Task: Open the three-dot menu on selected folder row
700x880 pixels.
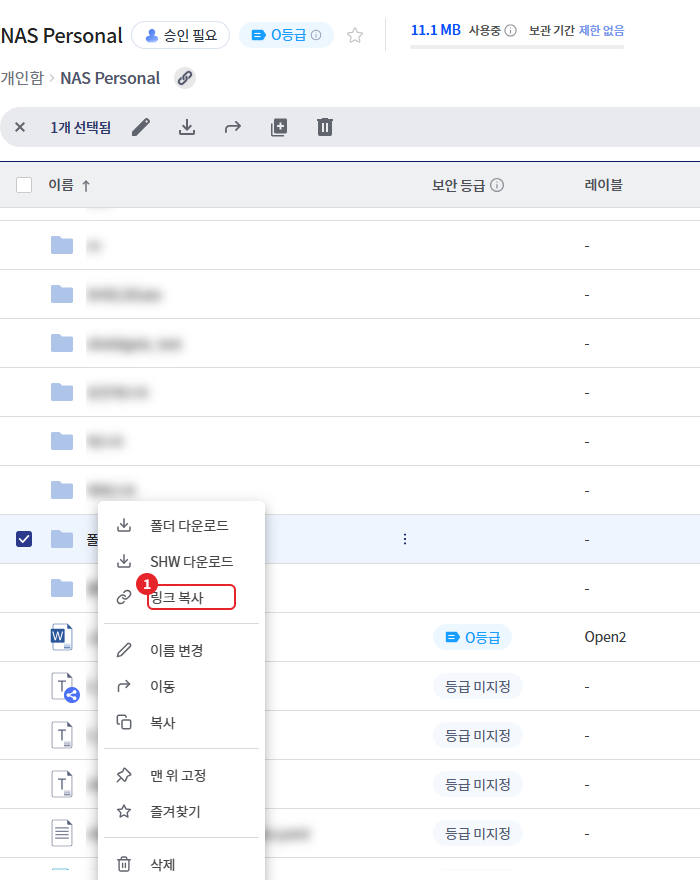Action: tap(405, 539)
